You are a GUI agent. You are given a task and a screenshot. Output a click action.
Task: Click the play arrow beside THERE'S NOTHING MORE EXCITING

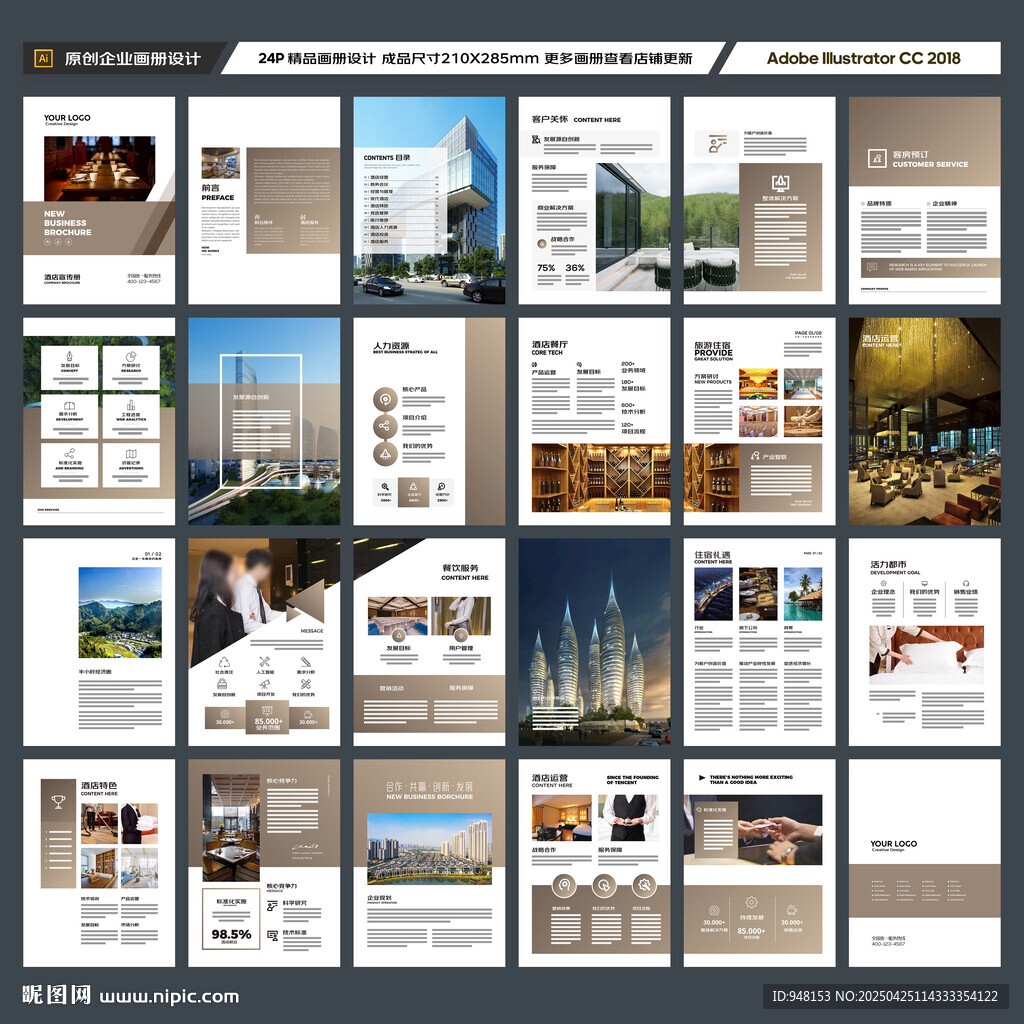coord(702,778)
